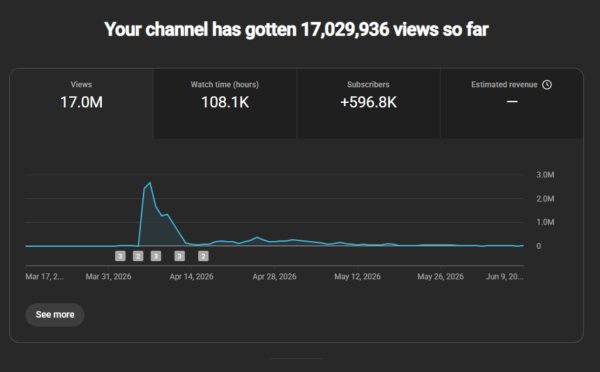Click the 17,029,936 views headline

(x=297, y=29)
